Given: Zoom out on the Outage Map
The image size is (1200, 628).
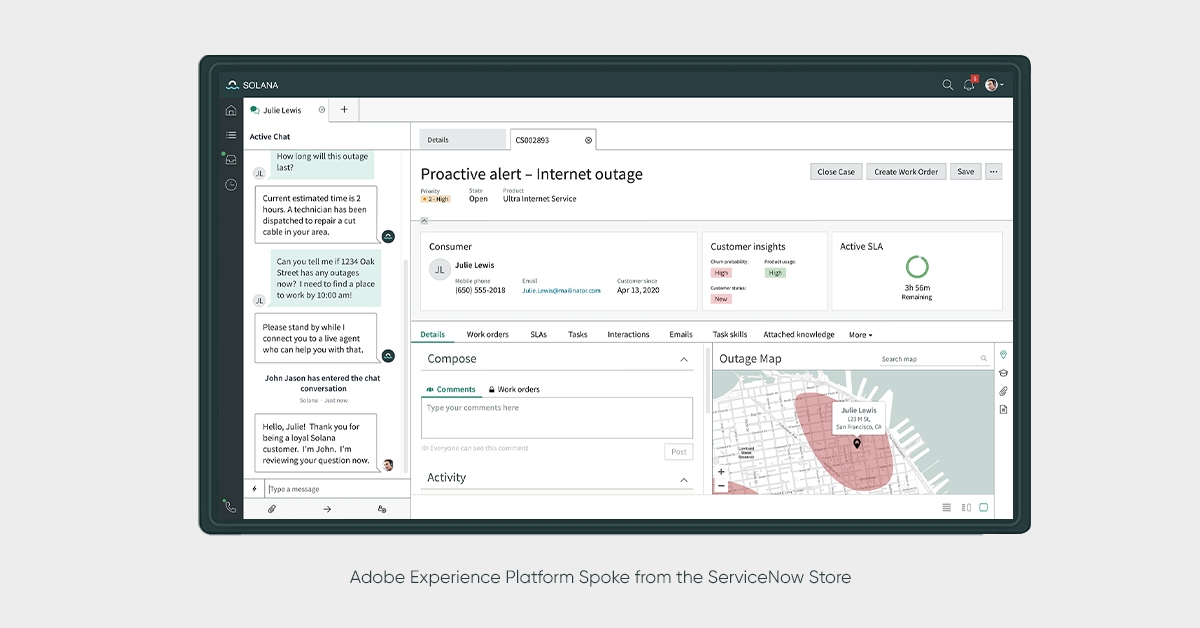Looking at the screenshot, I should pyautogui.click(x=721, y=486).
